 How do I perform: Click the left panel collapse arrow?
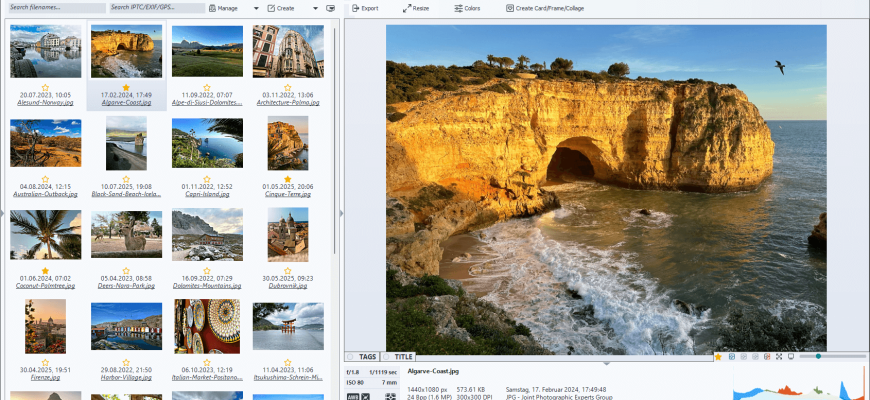click(2, 213)
